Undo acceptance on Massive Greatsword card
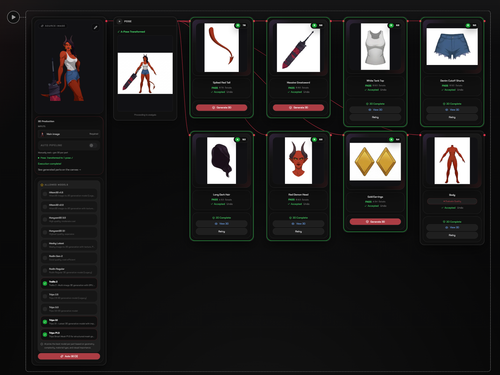500x375 pixels. tap(306, 92)
